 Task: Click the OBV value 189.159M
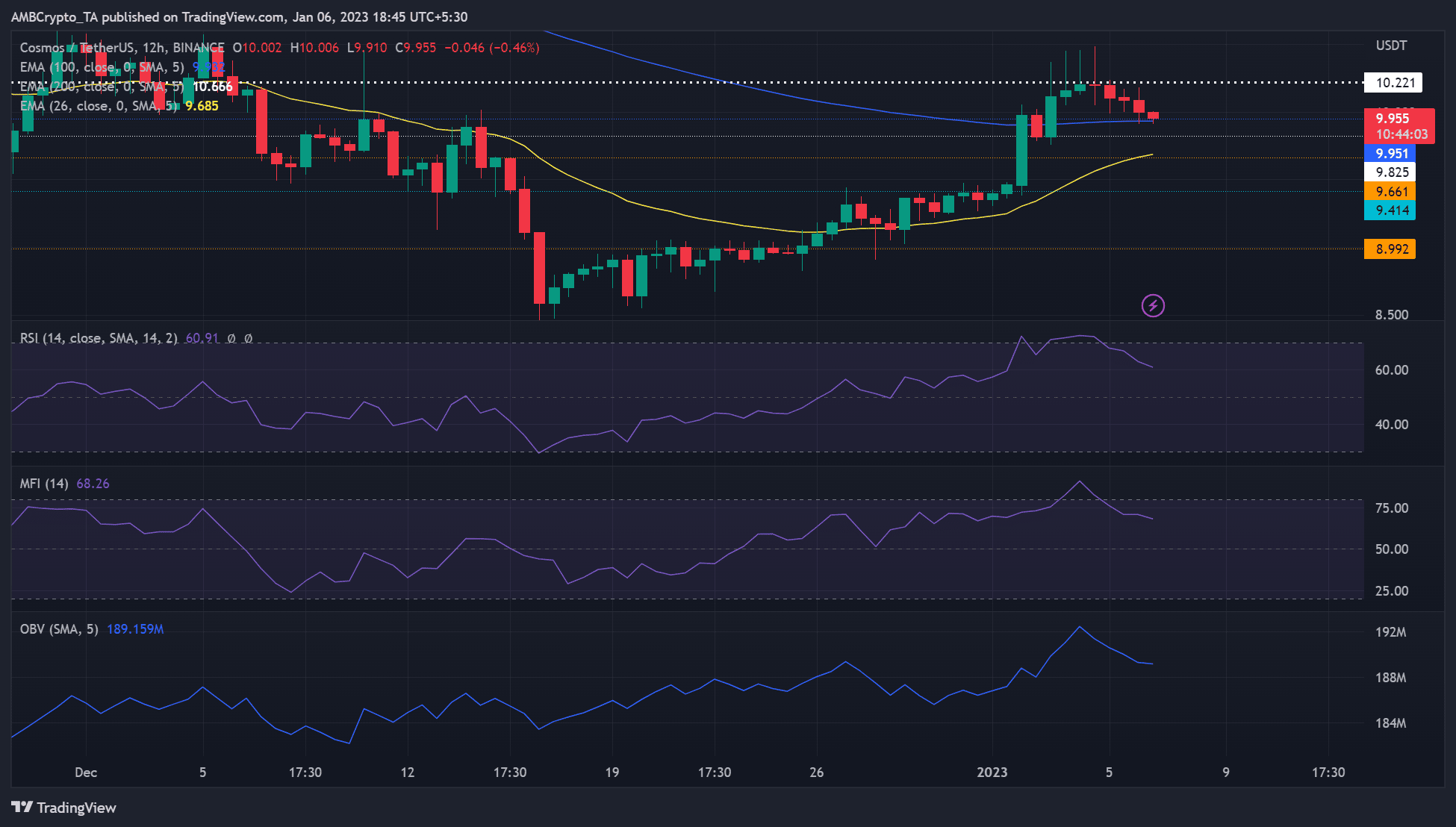(135, 629)
